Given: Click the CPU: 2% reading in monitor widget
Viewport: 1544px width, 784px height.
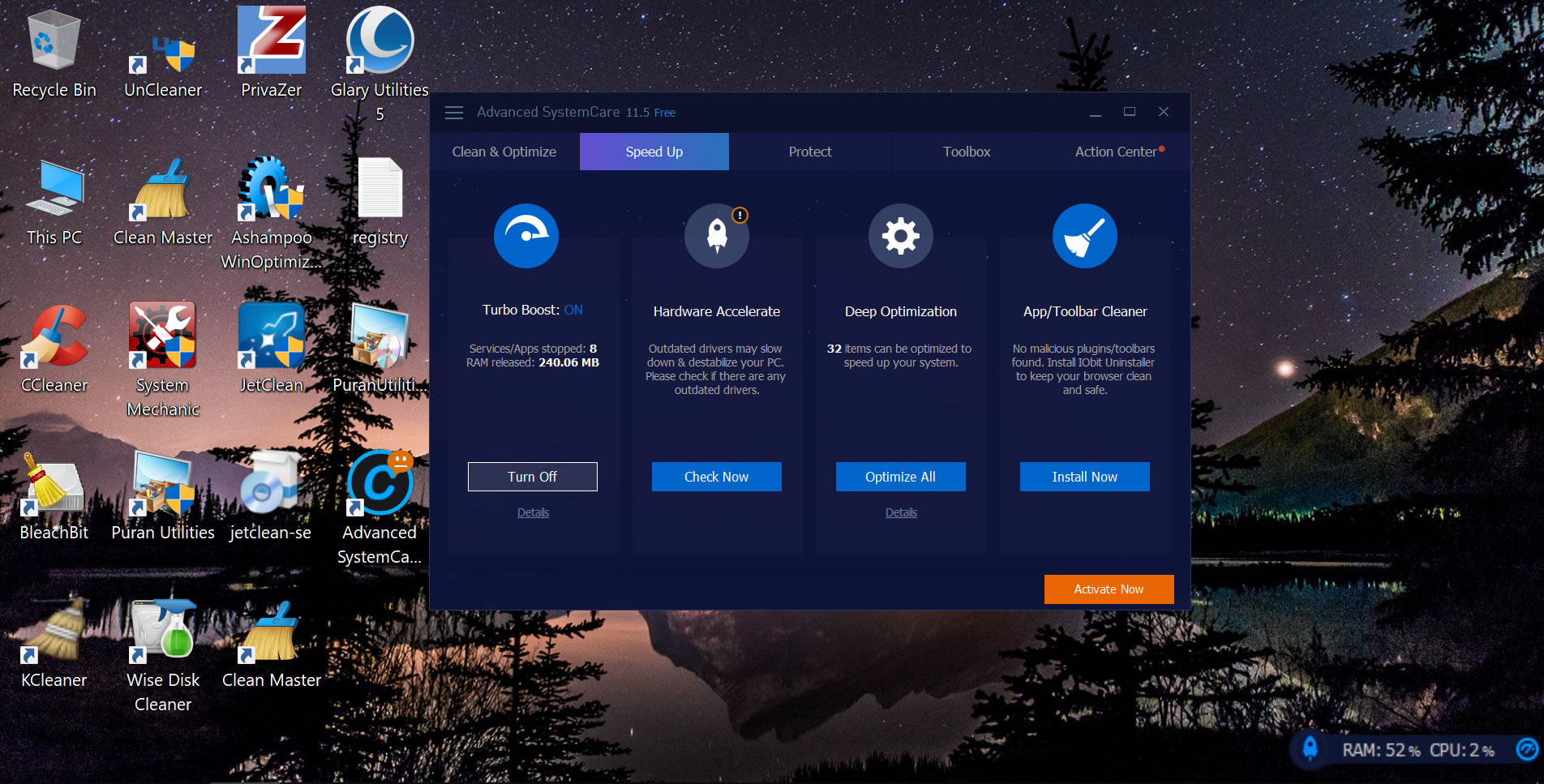Looking at the screenshot, I should 1462,750.
